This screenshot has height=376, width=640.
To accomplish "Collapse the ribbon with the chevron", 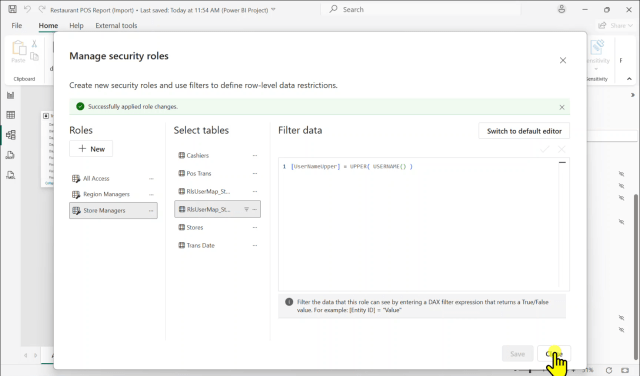I will pos(629,79).
